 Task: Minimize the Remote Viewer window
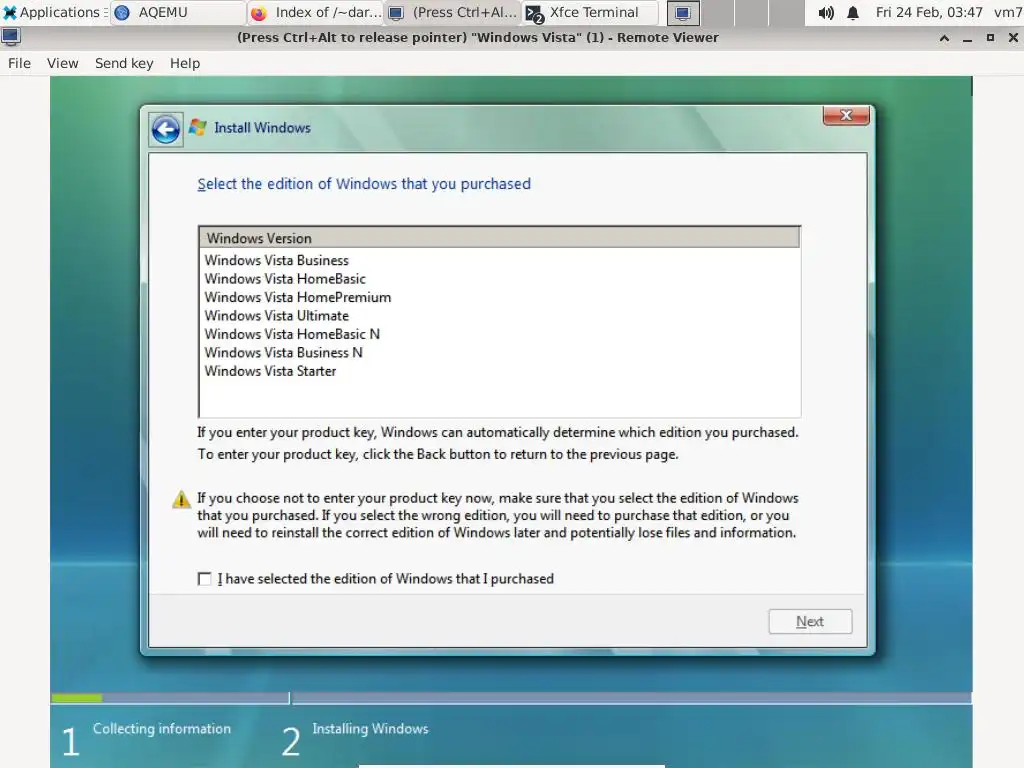click(967, 38)
